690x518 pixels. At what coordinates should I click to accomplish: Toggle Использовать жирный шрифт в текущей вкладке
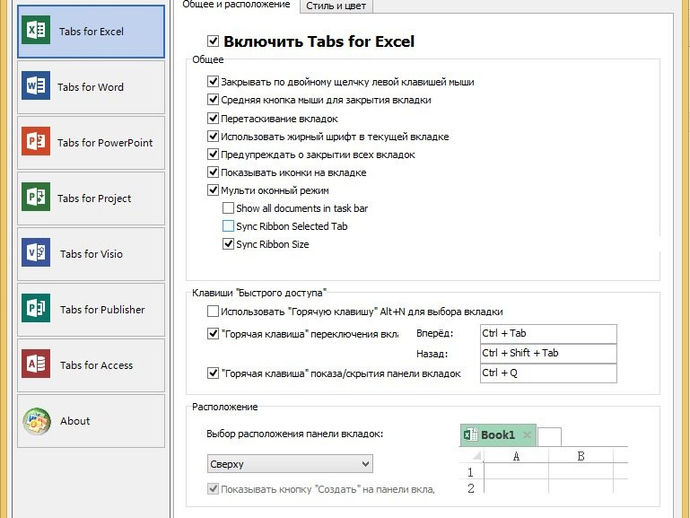(x=213, y=136)
